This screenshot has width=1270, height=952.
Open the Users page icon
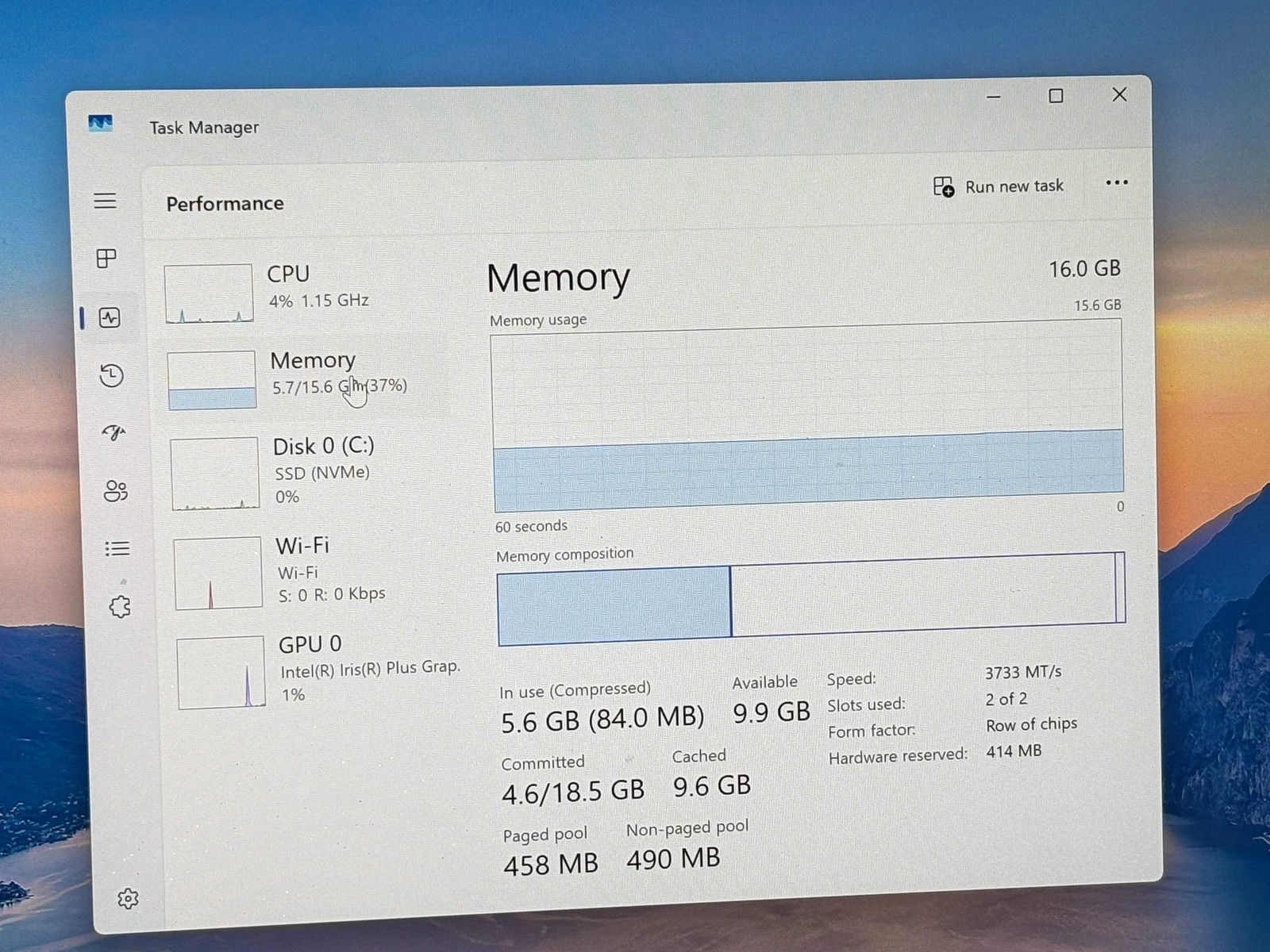(116, 491)
